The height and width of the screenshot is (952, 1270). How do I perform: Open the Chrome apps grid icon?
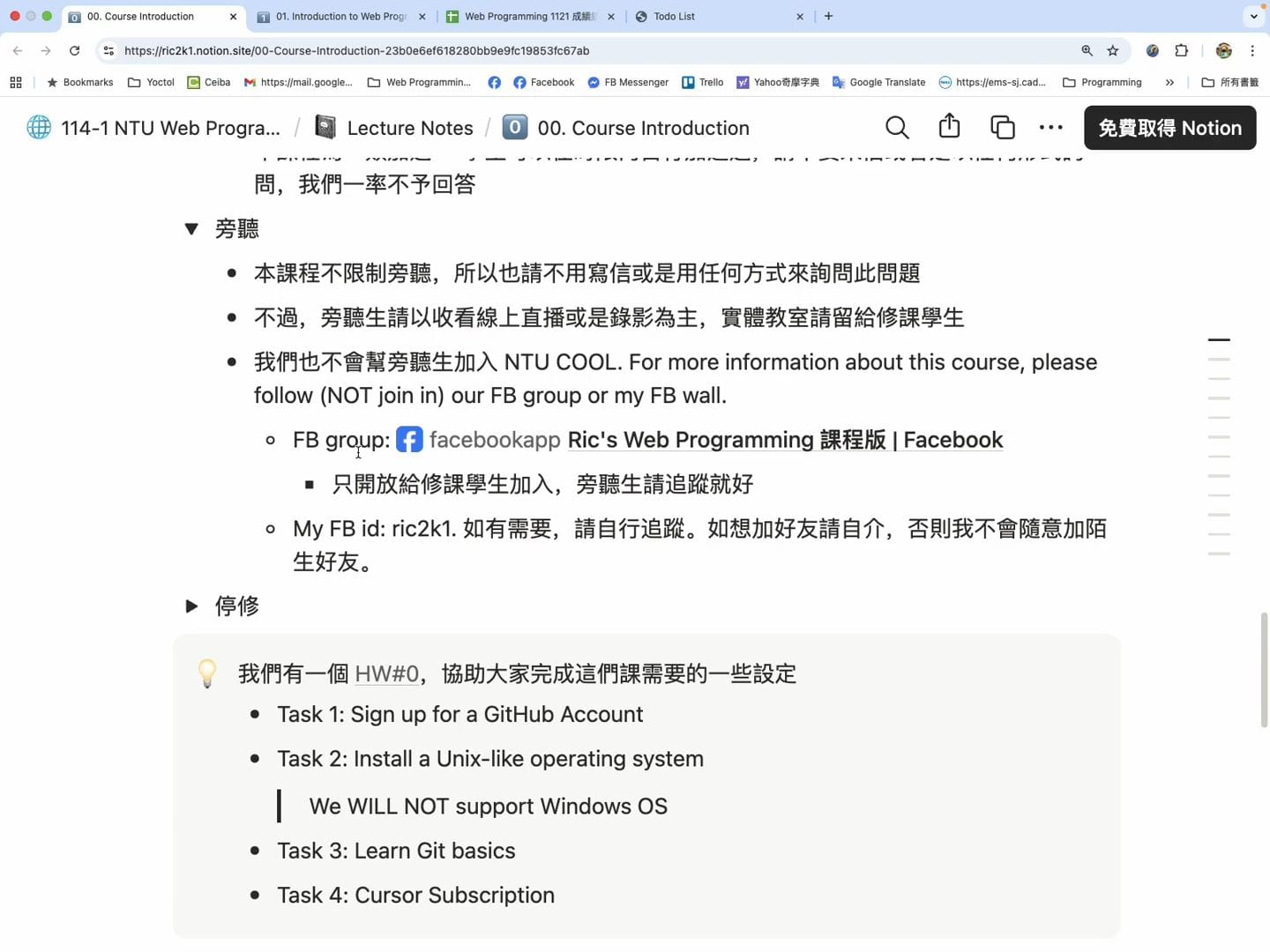(16, 82)
